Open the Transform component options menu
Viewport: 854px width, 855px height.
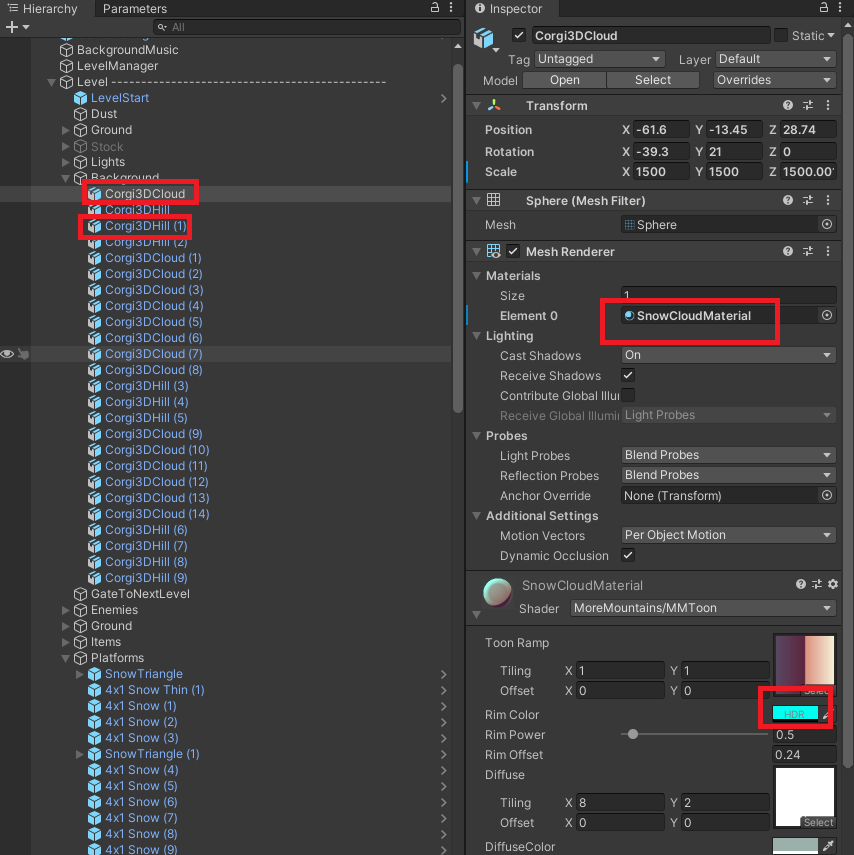point(826,105)
